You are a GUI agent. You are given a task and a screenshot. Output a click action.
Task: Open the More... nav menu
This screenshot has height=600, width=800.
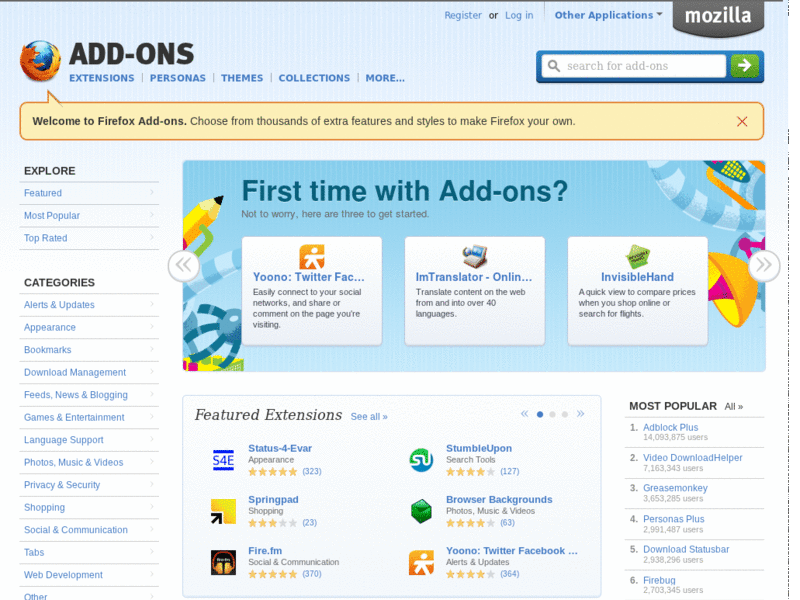click(x=385, y=78)
